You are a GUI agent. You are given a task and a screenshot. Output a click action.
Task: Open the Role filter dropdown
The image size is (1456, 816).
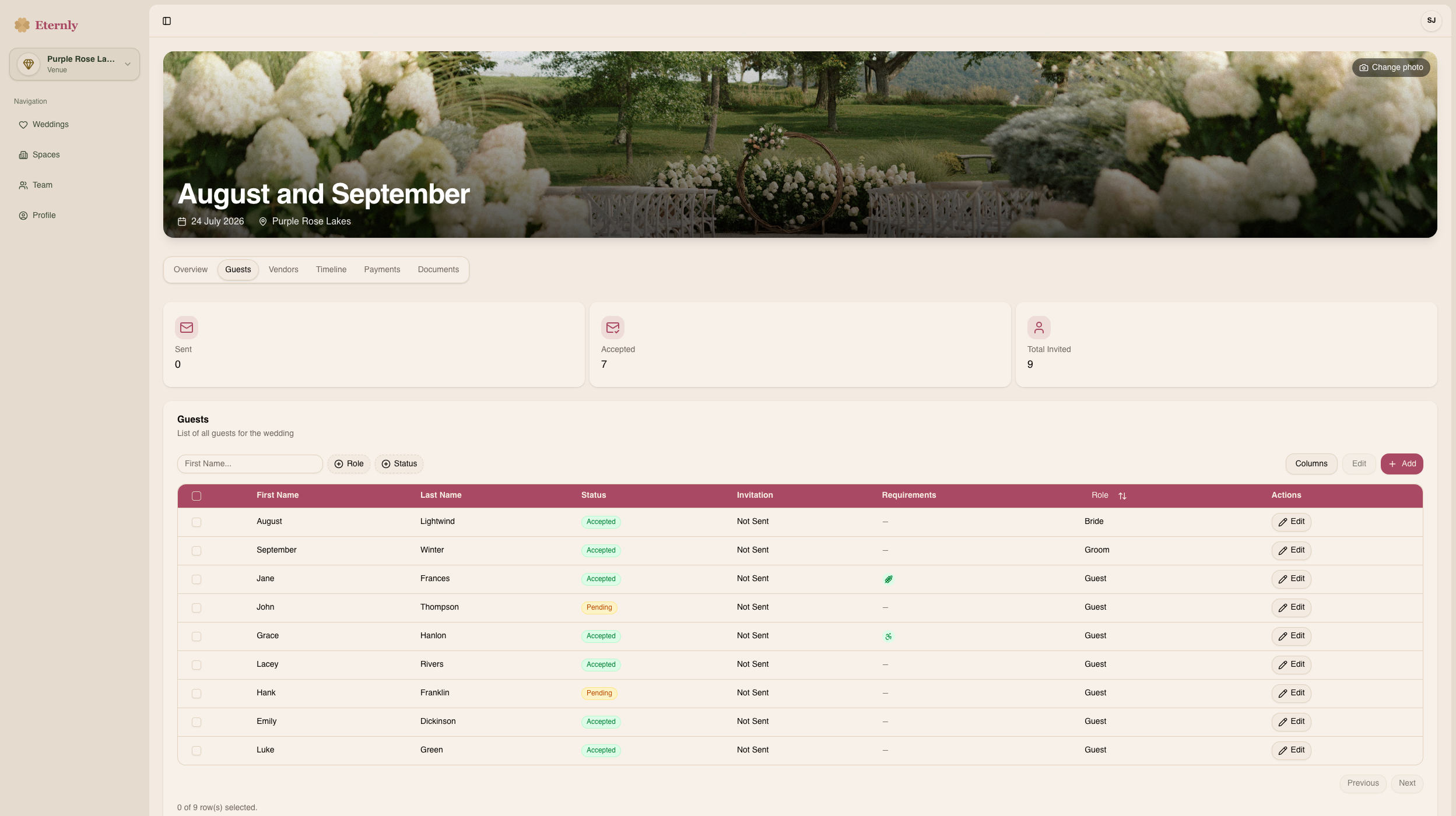tap(349, 464)
